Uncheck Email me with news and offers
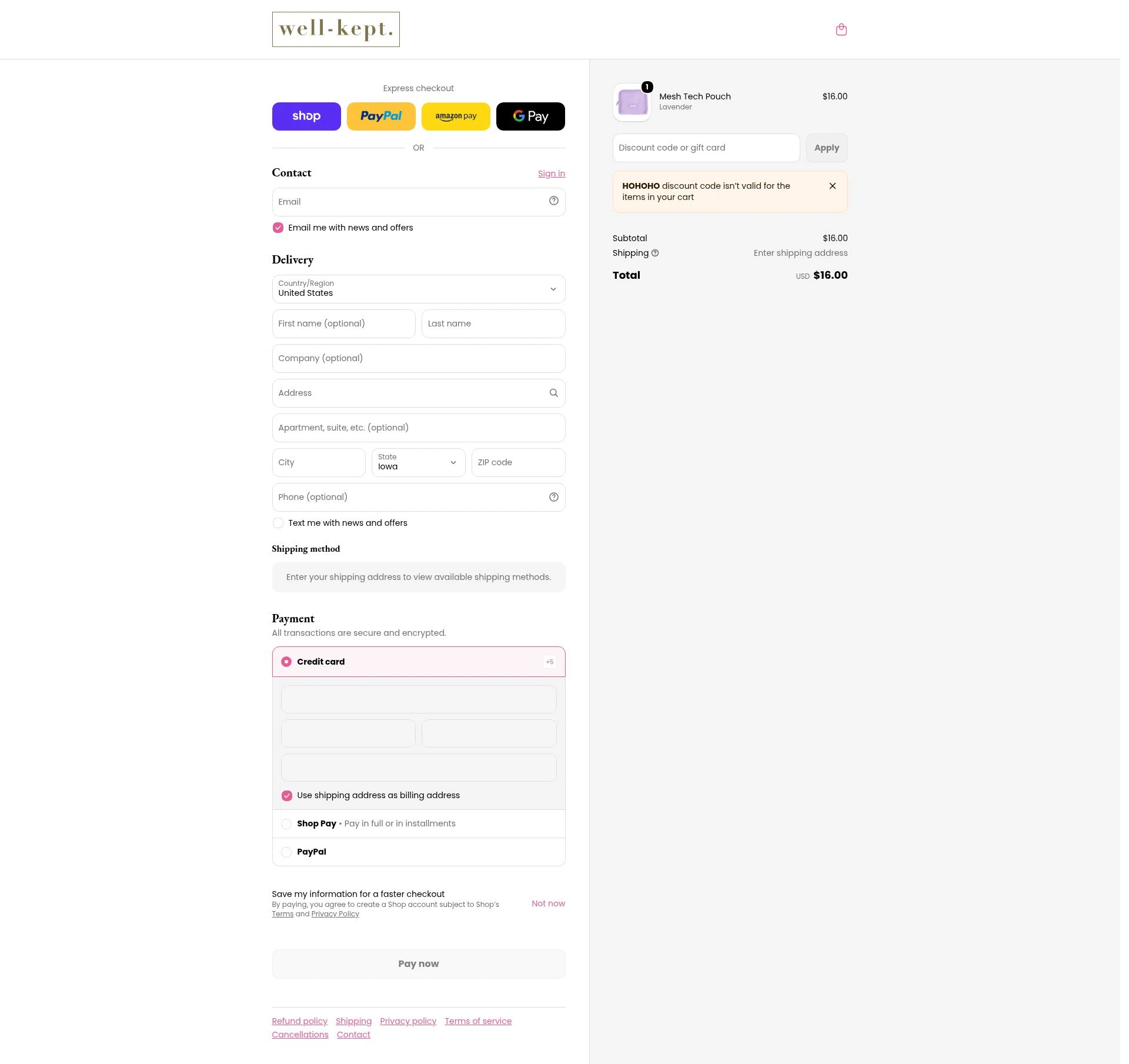The width and height of the screenshot is (1129, 1064). pos(278,228)
